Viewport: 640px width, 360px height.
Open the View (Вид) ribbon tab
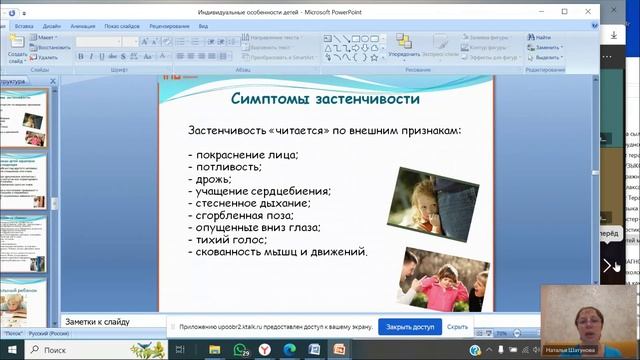point(203,26)
